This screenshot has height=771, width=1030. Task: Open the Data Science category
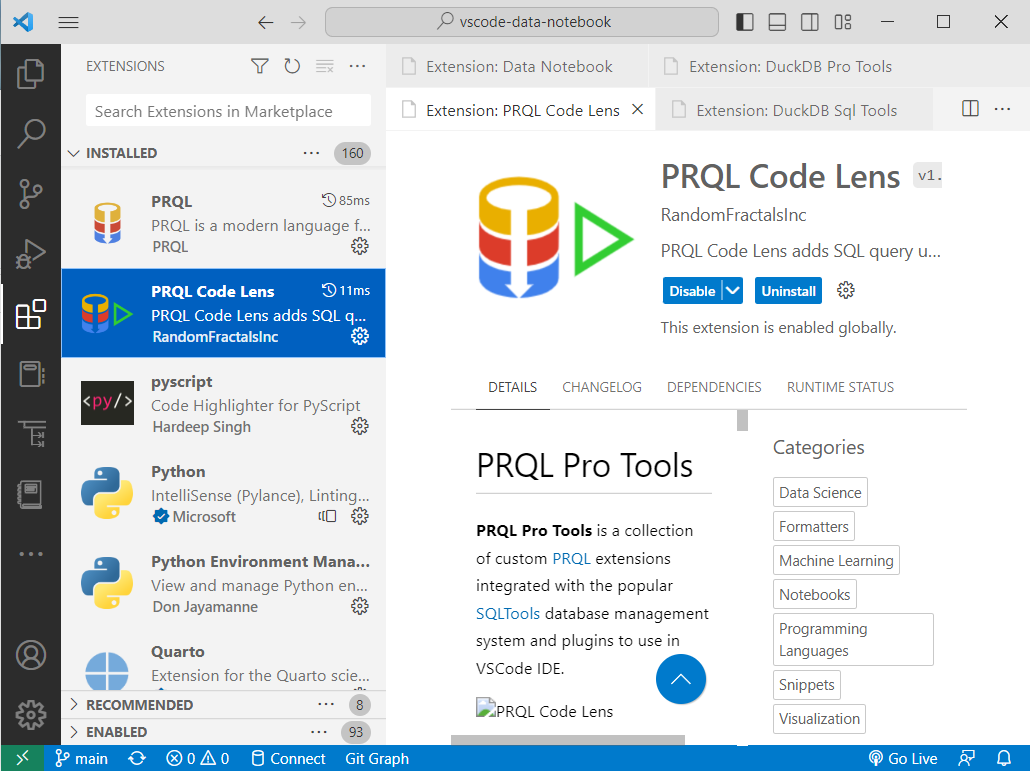point(820,493)
